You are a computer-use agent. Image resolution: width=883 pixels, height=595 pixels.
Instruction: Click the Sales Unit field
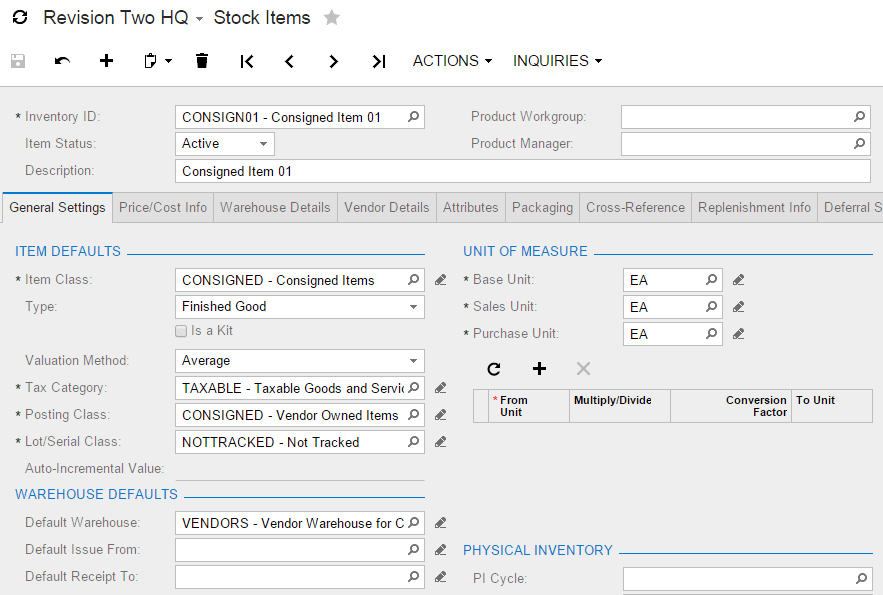pyautogui.click(x=672, y=307)
